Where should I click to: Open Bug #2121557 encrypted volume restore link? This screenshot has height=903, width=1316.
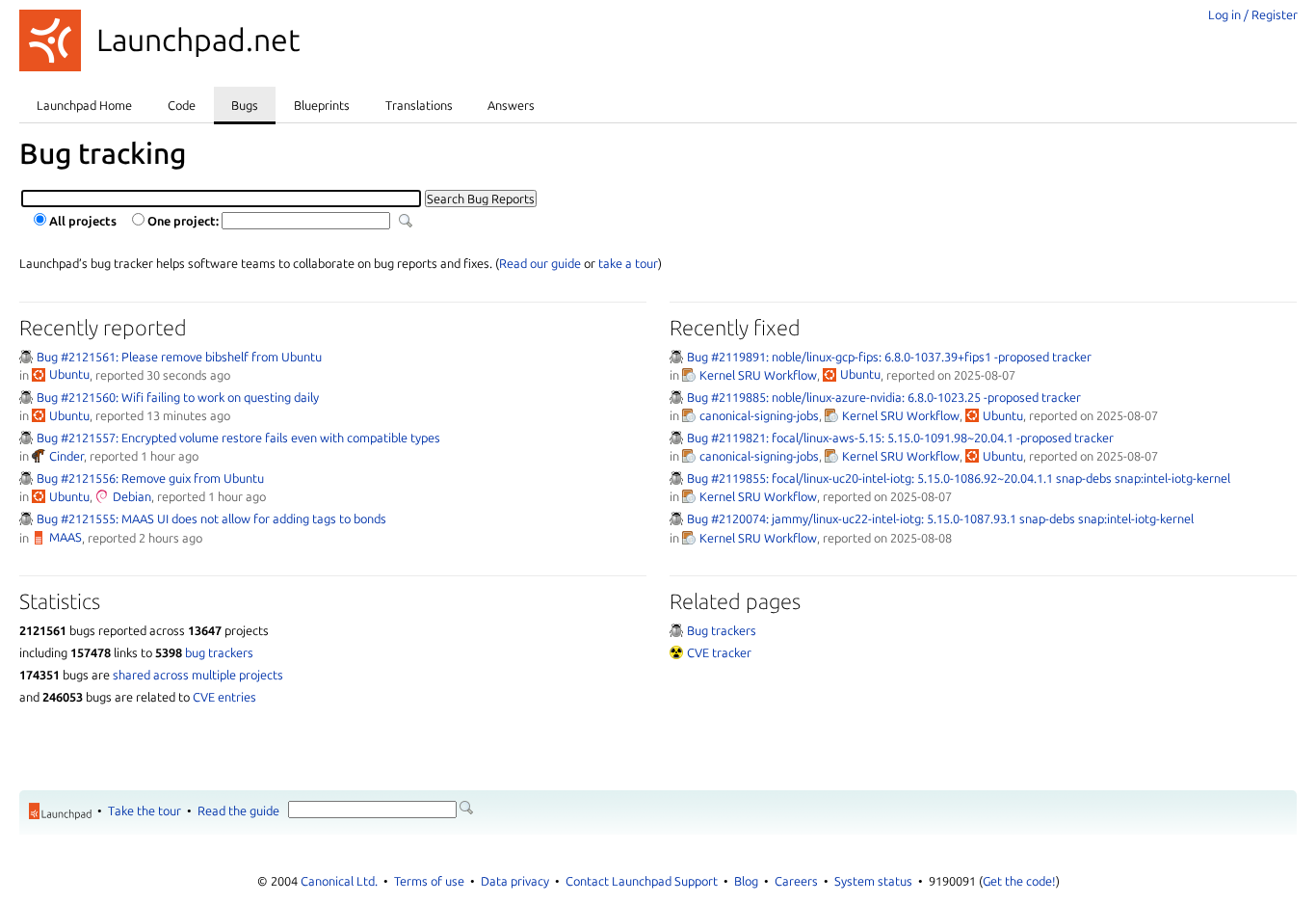[238, 438]
